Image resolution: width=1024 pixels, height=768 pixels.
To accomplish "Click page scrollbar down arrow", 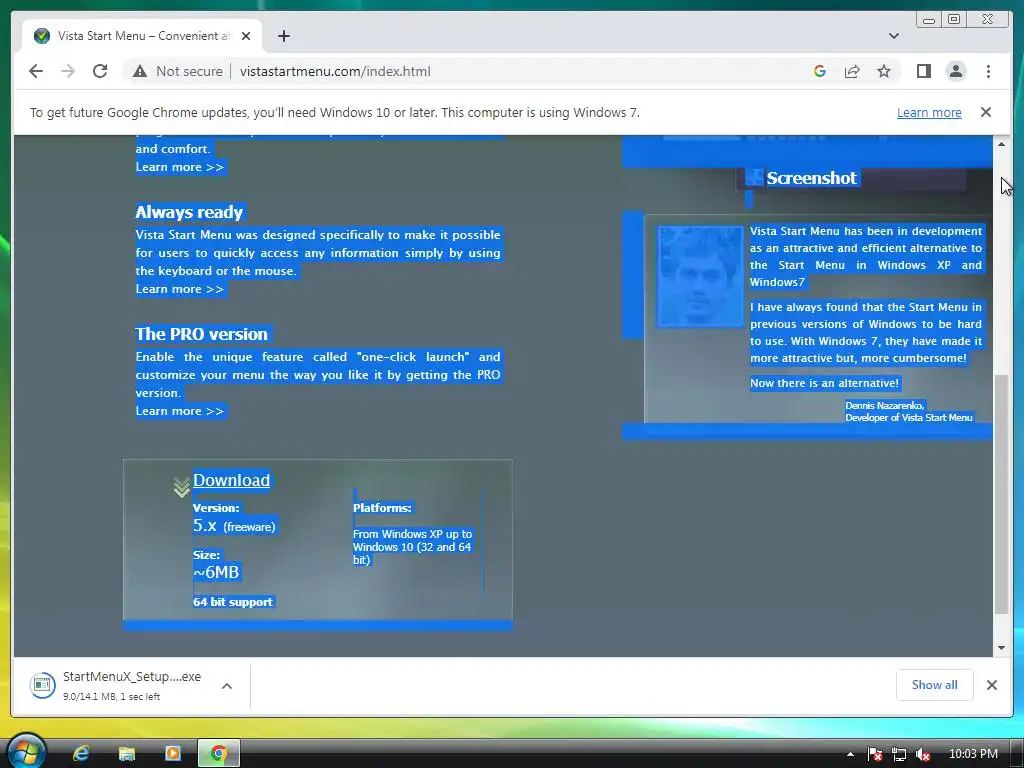I will pos(1001,648).
